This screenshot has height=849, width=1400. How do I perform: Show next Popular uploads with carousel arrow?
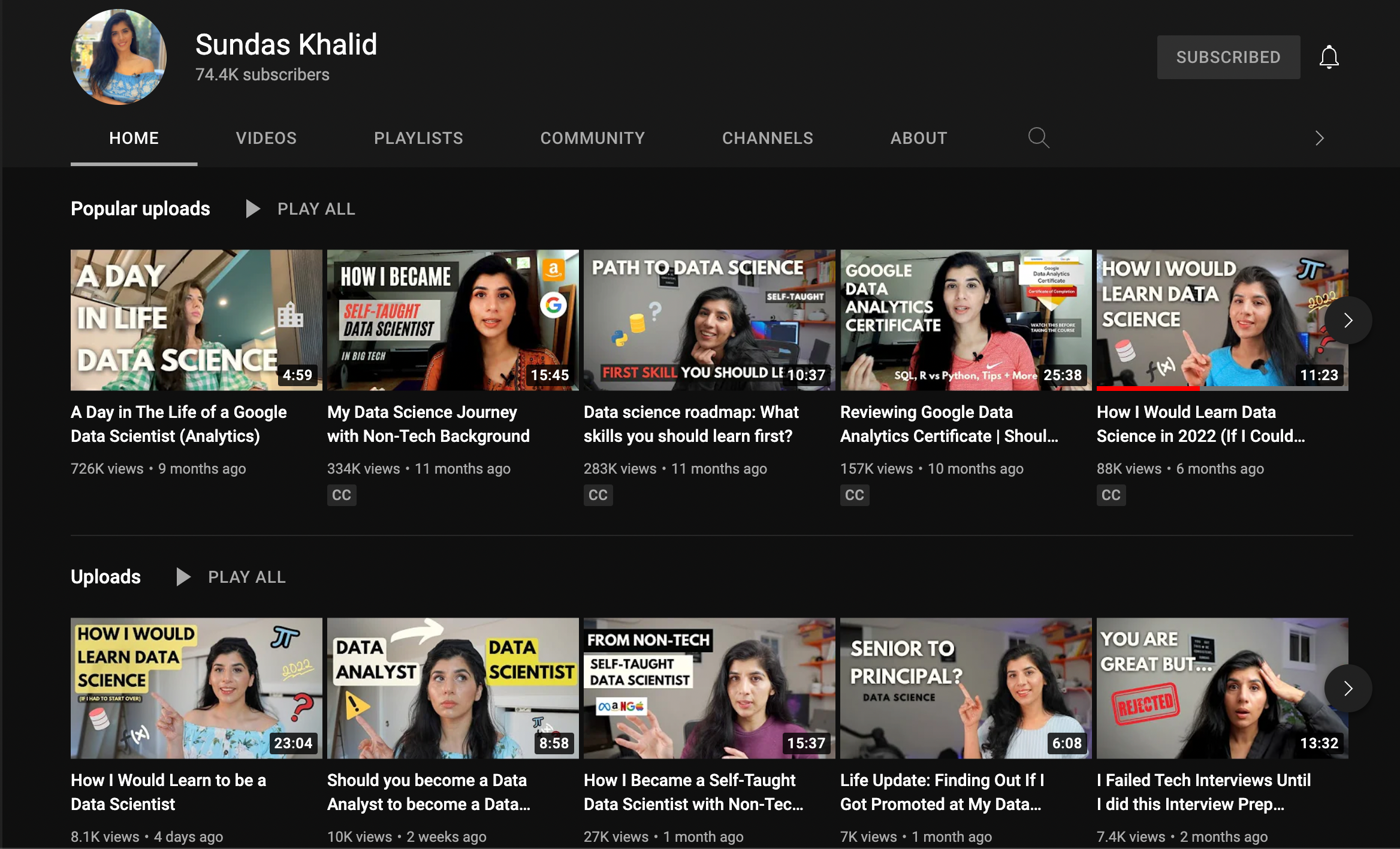click(x=1348, y=320)
